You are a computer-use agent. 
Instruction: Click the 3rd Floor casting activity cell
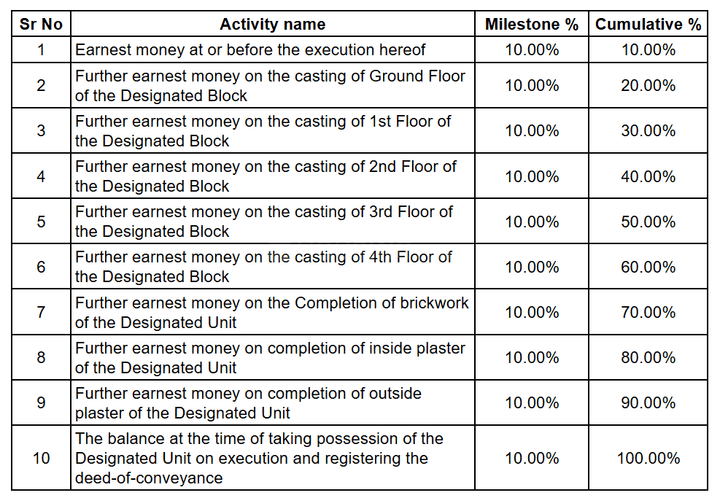click(x=264, y=221)
